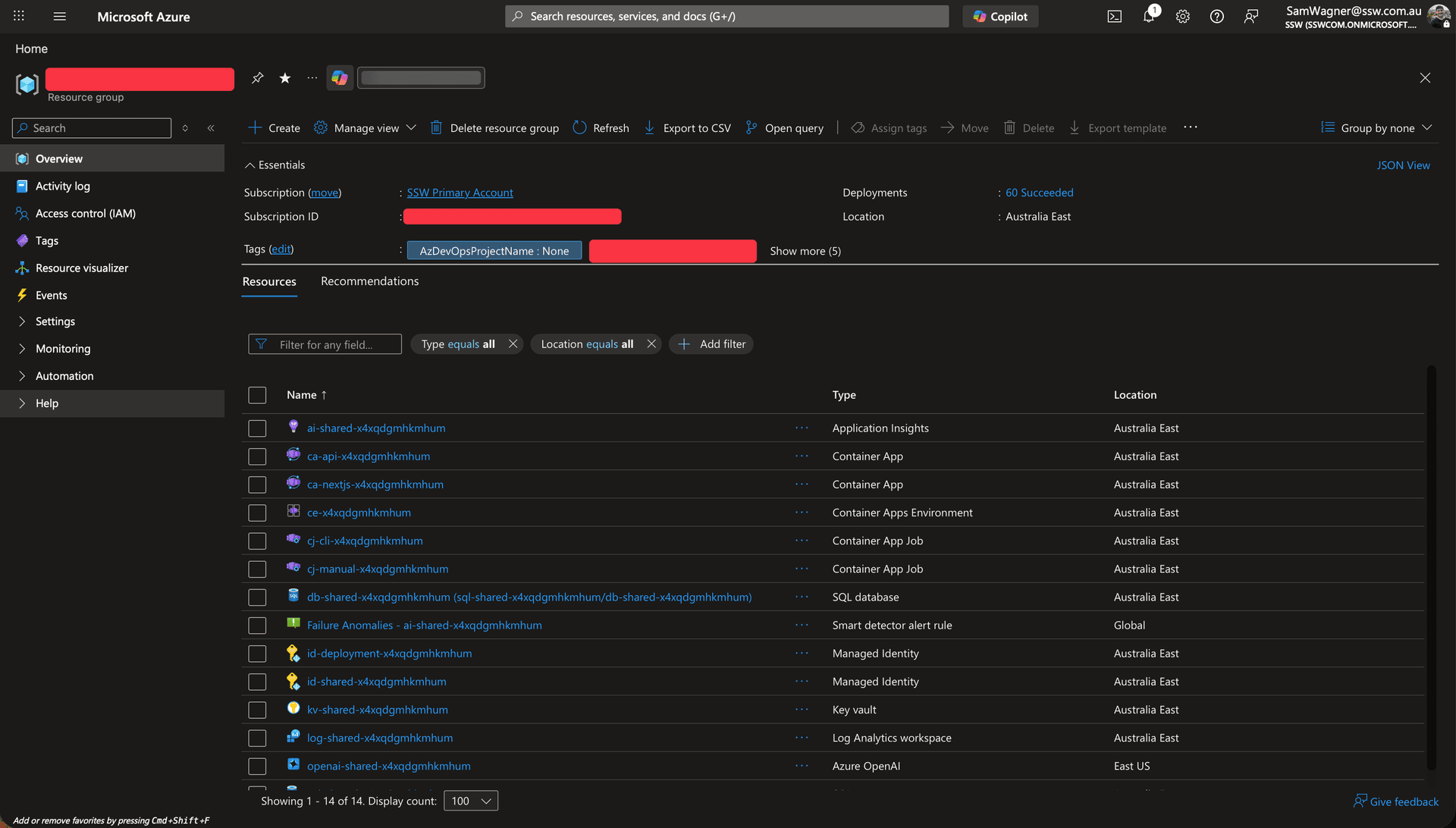Screen dimensions: 1456x828
Task: Pin resource group with pushpin icon
Action: (x=258, y=78)
